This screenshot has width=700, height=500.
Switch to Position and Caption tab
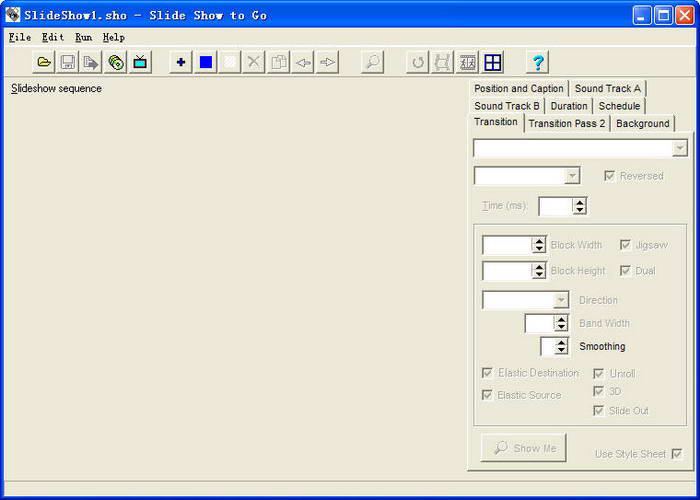[519, 88]
